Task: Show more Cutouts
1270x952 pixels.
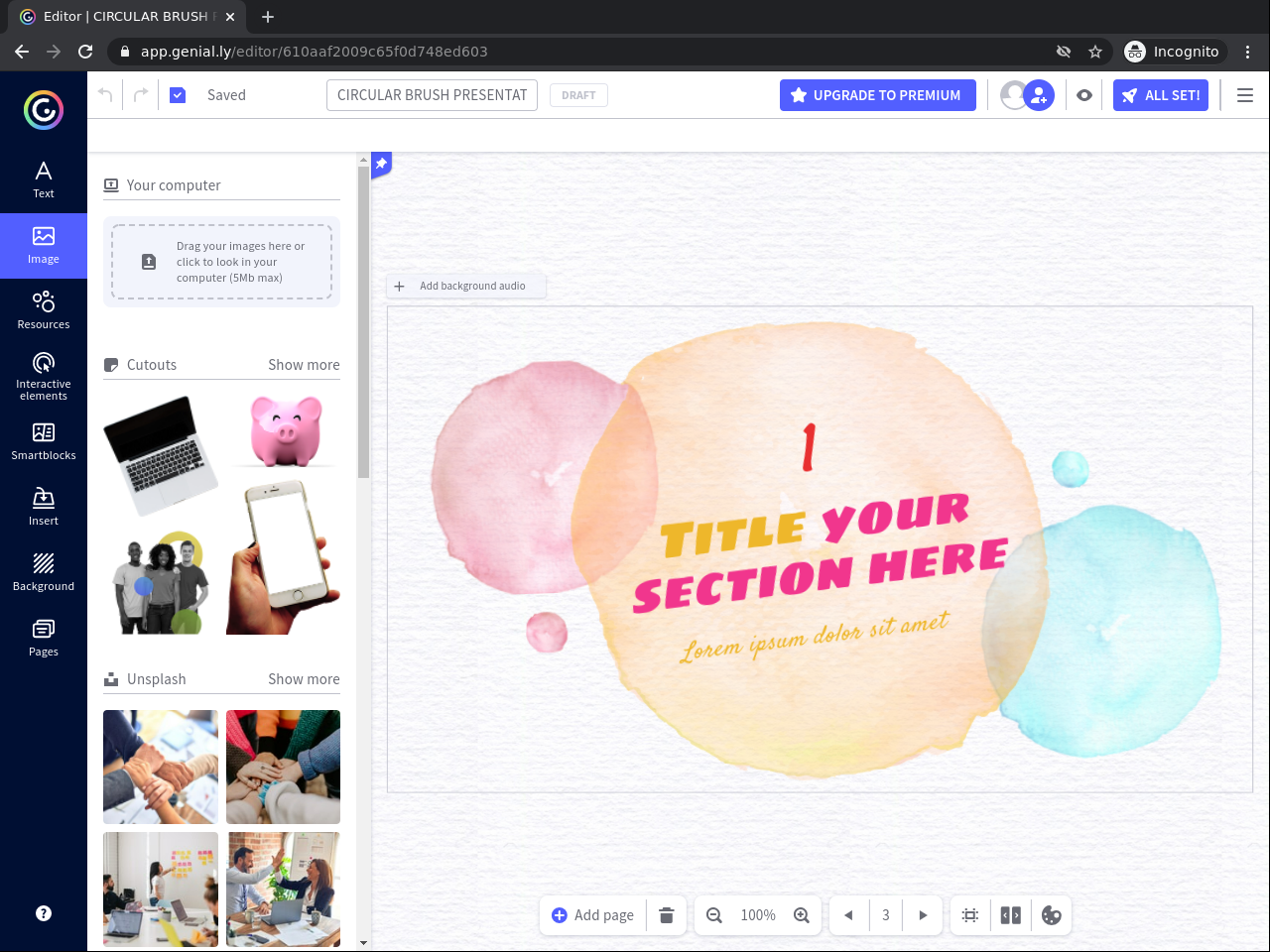Action: click(x=304, y=365)
